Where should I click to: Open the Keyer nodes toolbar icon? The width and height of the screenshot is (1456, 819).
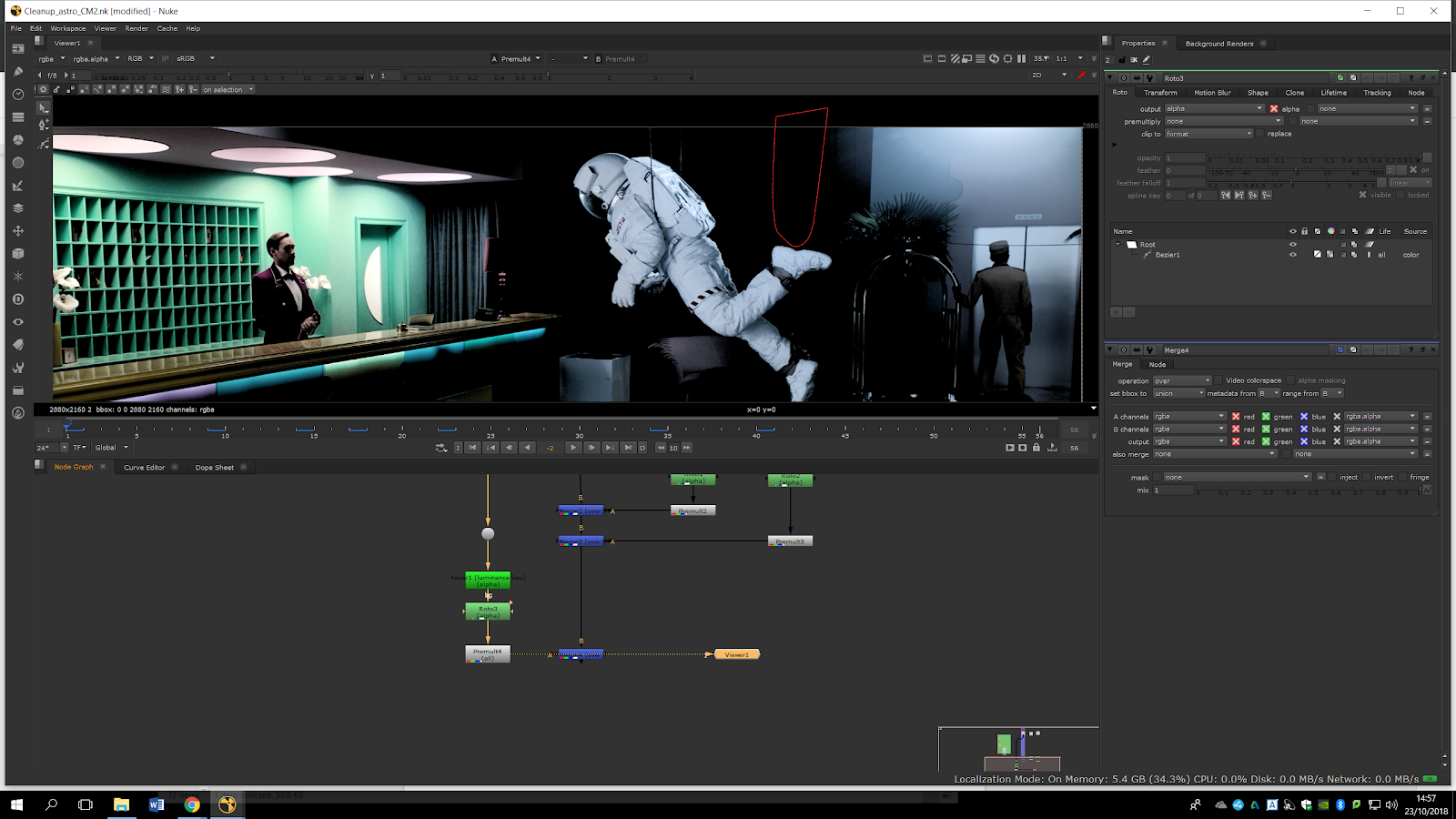(17, 186)
